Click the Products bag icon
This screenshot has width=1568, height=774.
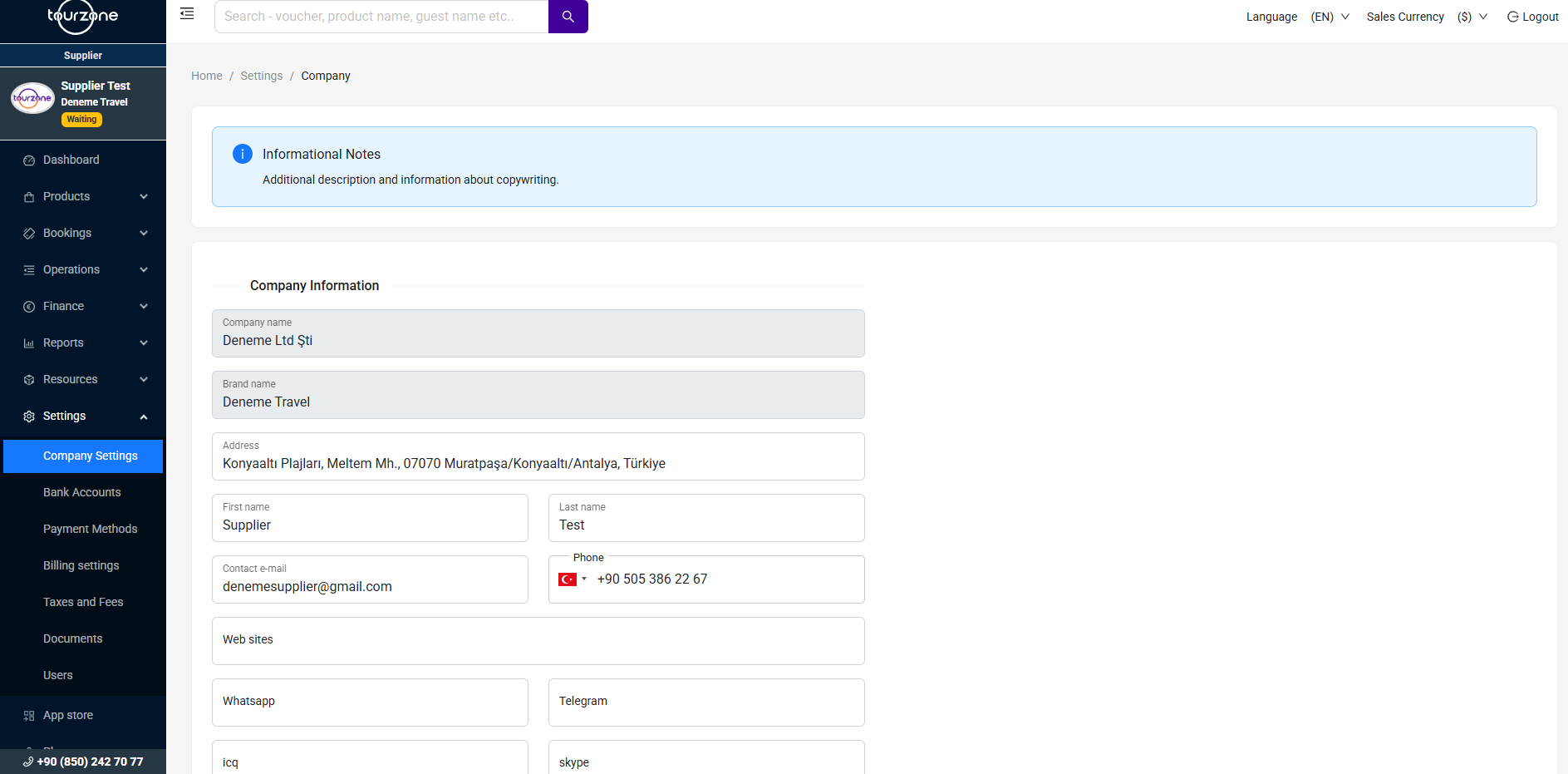pos(29,197)
